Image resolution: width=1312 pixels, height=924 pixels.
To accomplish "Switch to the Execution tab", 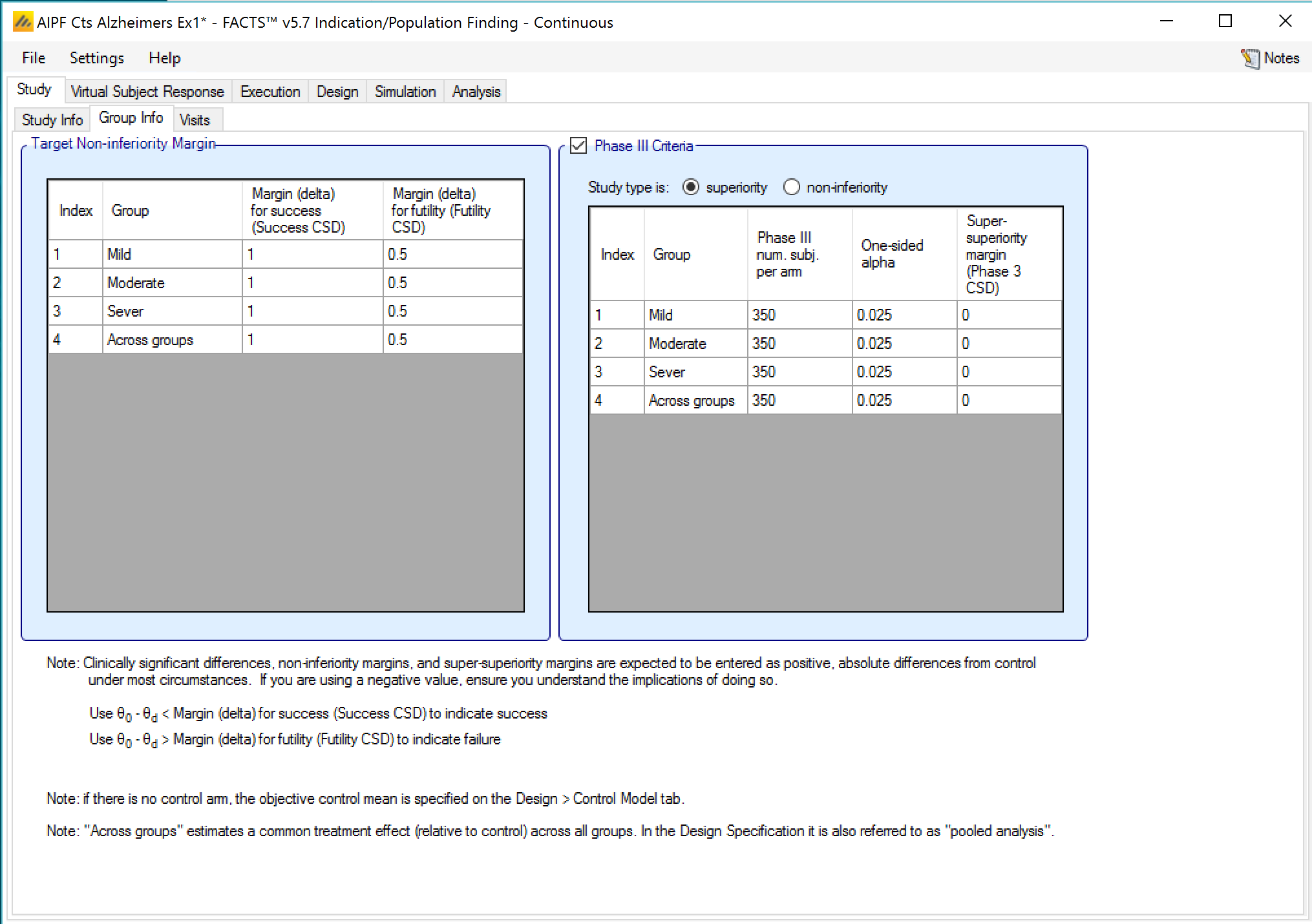I will tap(270, 92).
